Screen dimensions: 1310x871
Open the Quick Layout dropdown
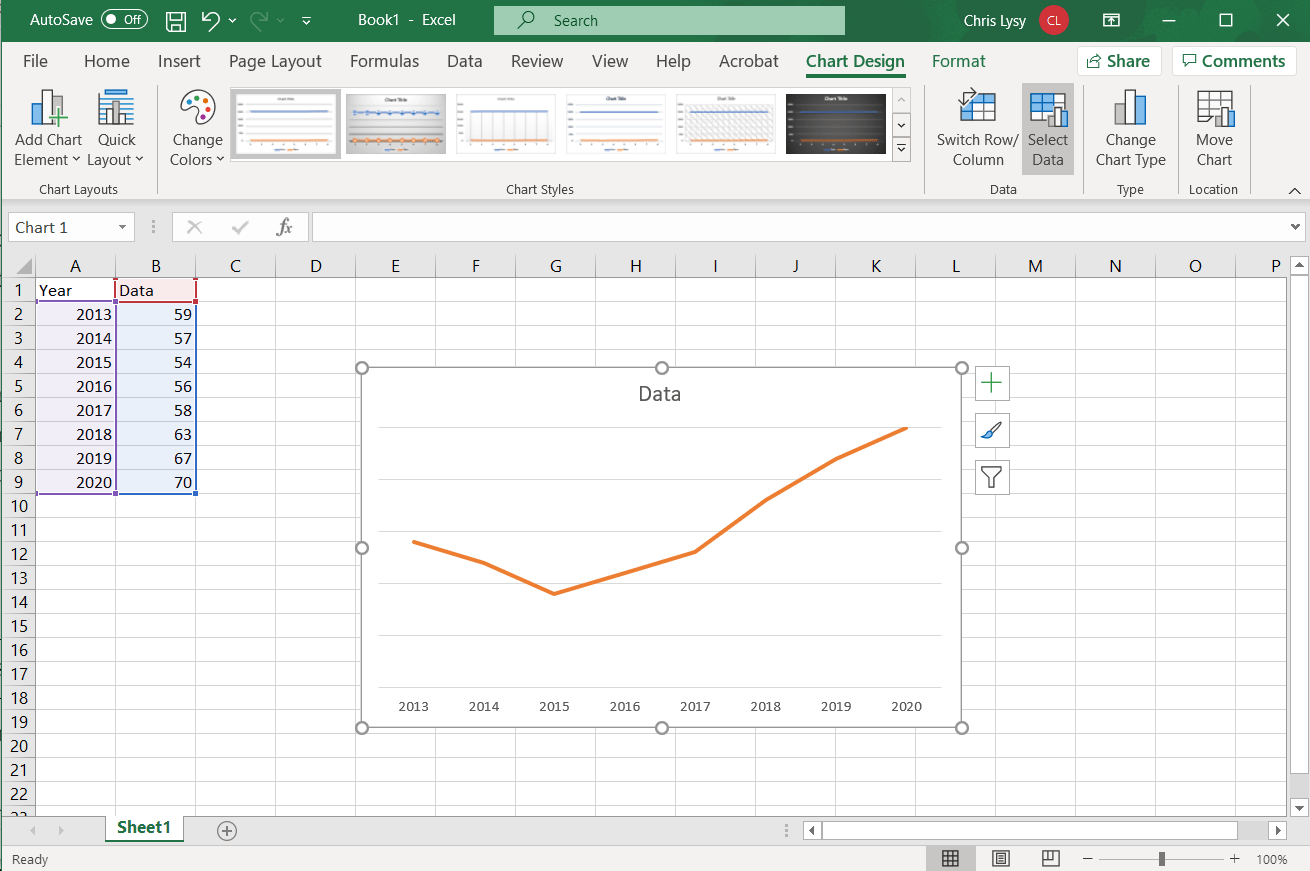pos(116,128)
